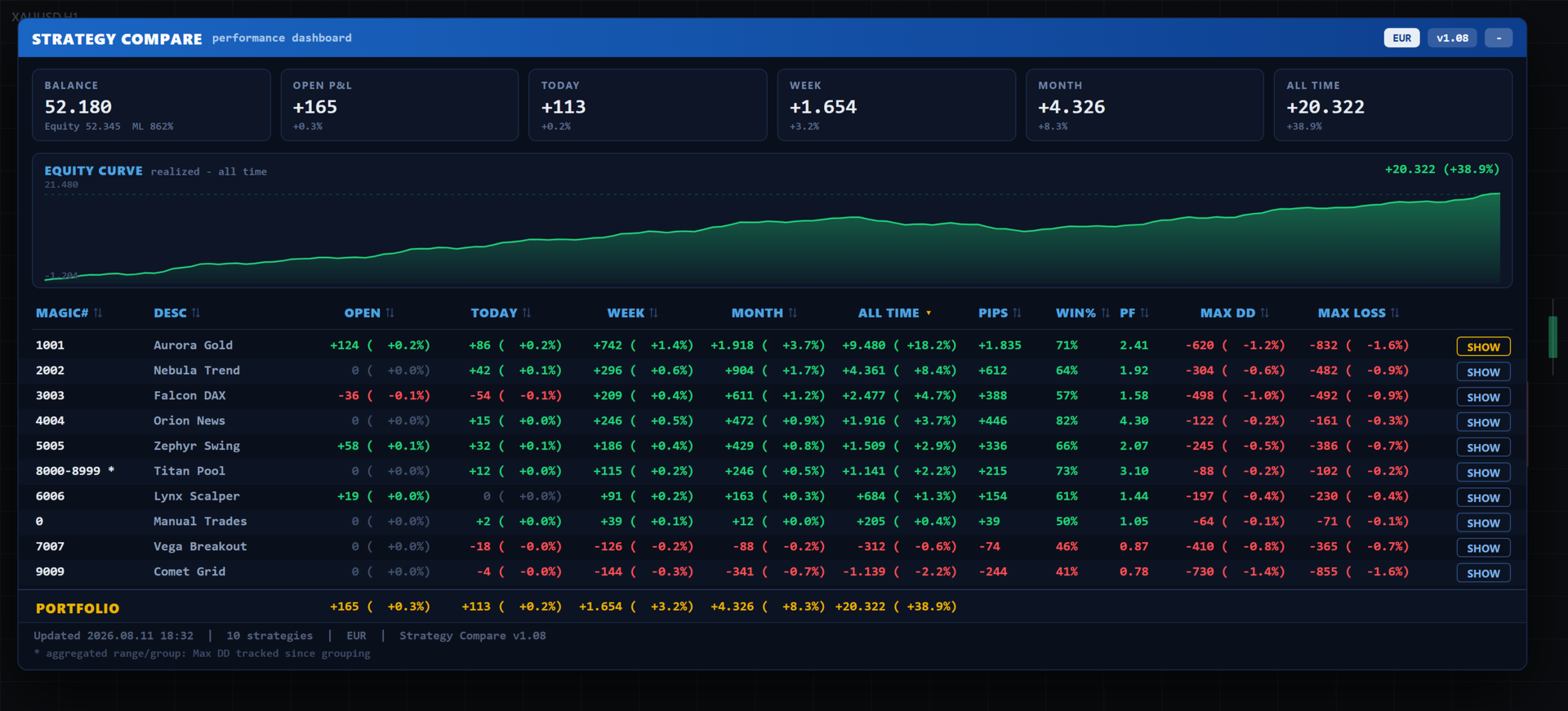The height and width of the screenshot is (711, 1568).
Task: Click sort arrows next to DESC header
Action: (196, 313)
